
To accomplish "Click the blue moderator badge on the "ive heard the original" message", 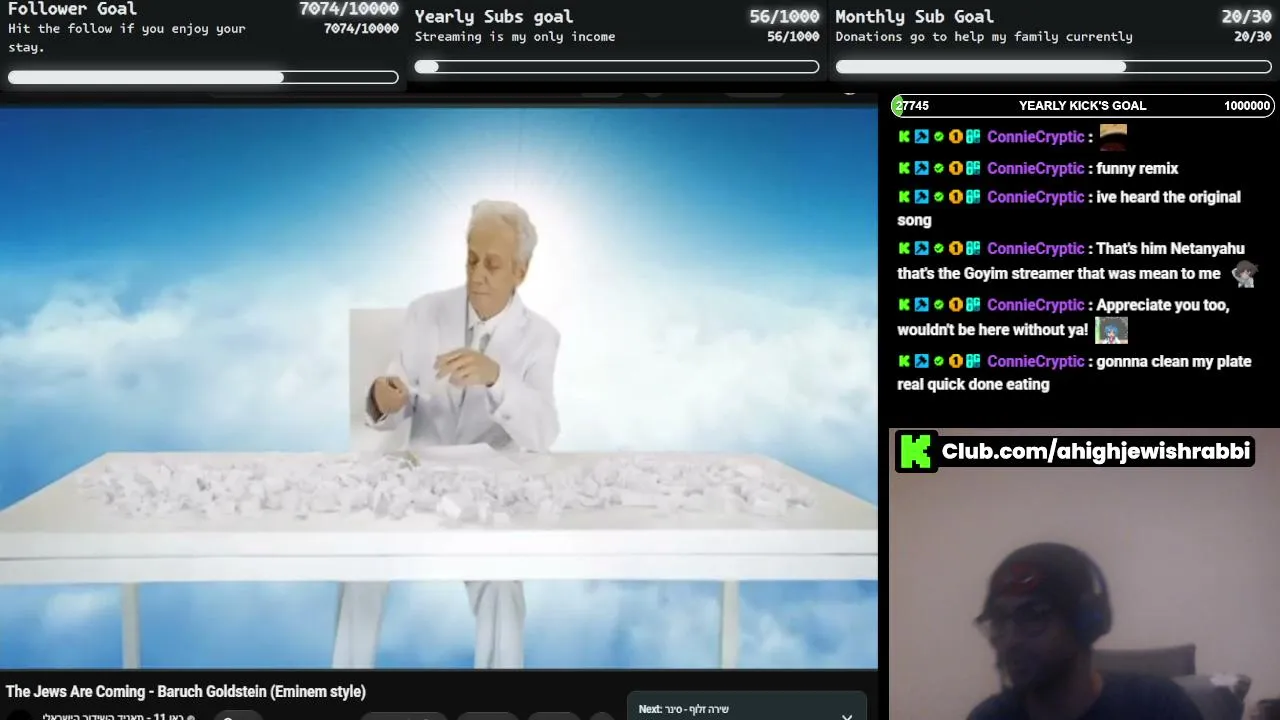I will click(921, 197).
